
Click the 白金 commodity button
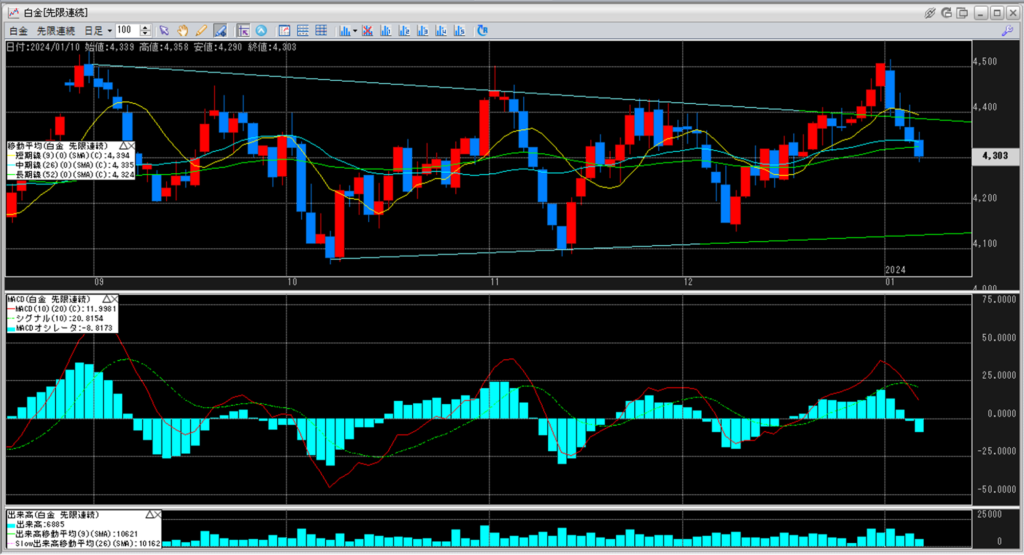point(19,31)
